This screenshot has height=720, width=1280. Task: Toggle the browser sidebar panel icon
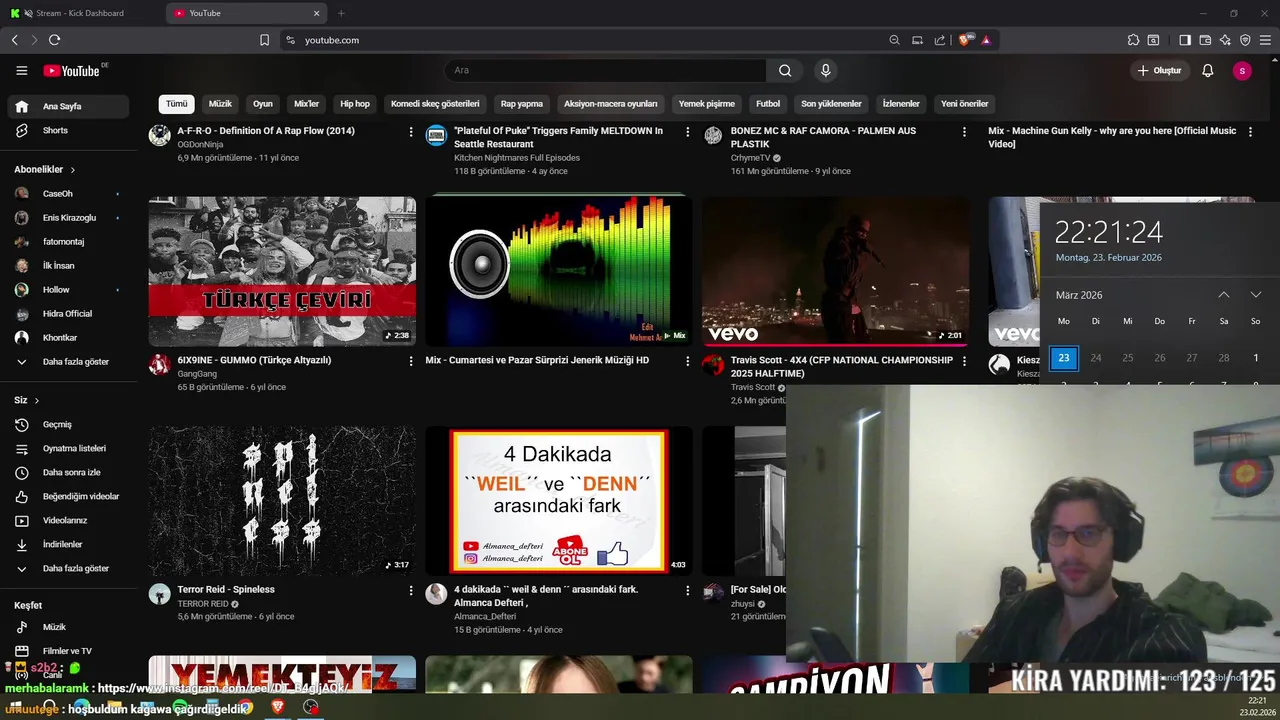pyautogui.click(x=1185, y=40)
